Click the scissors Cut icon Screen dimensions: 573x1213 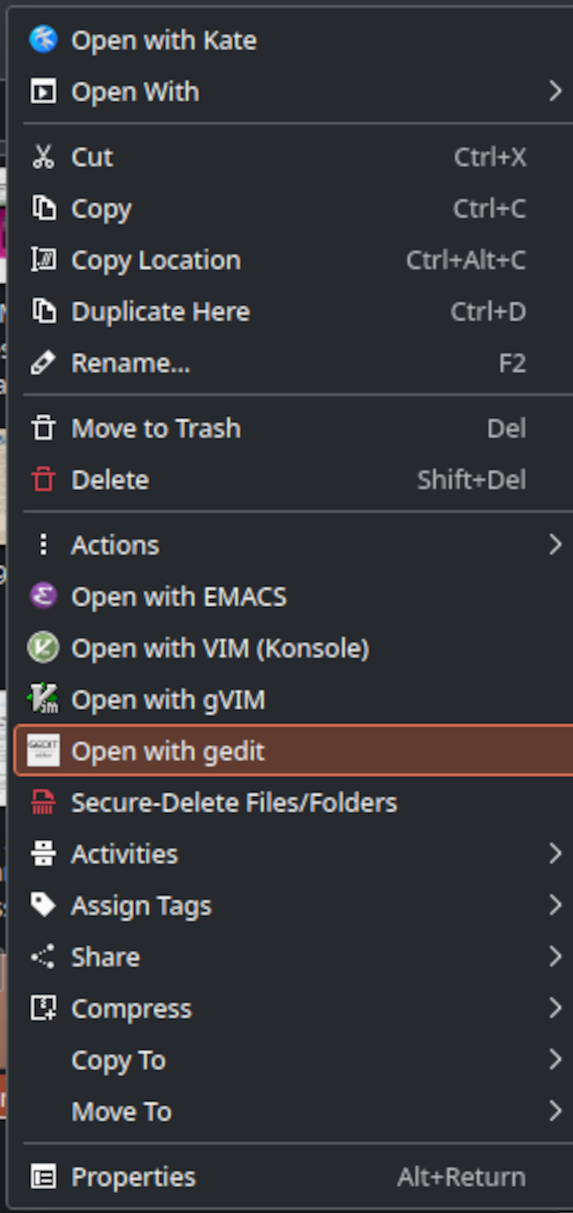click(43, 157)
